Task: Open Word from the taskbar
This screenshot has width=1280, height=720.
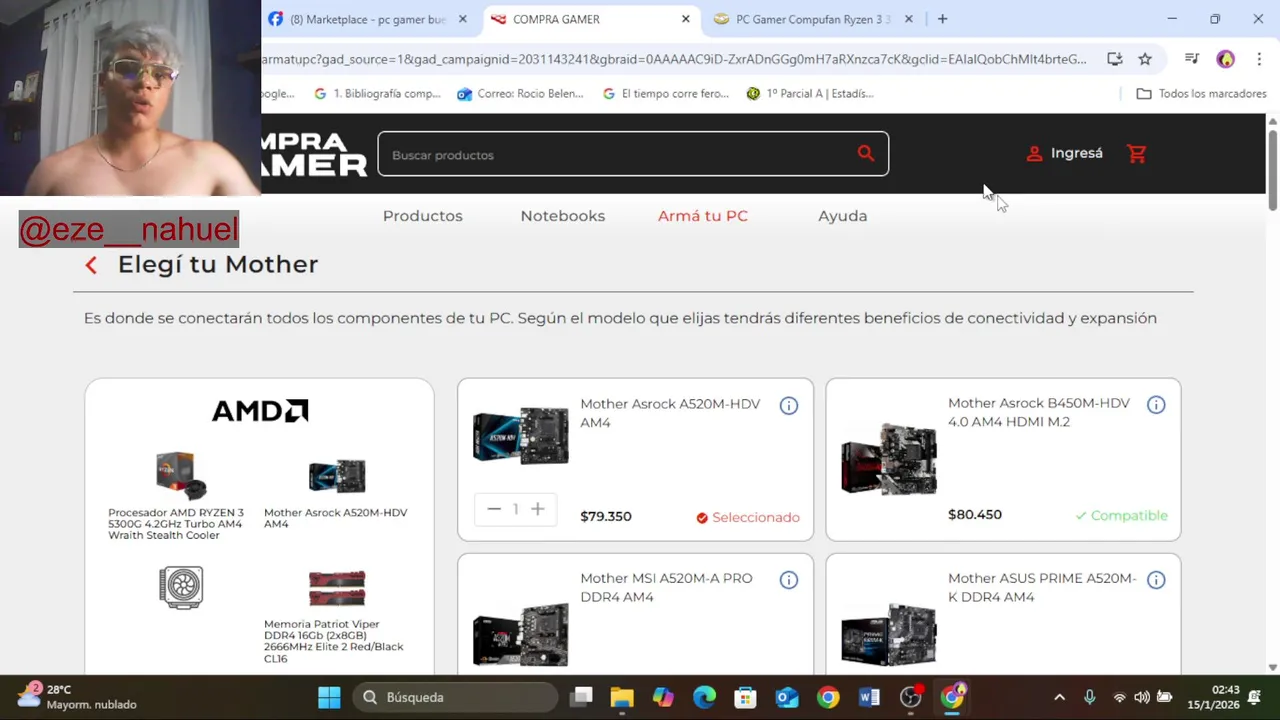Action: click(x=869, y=697)
